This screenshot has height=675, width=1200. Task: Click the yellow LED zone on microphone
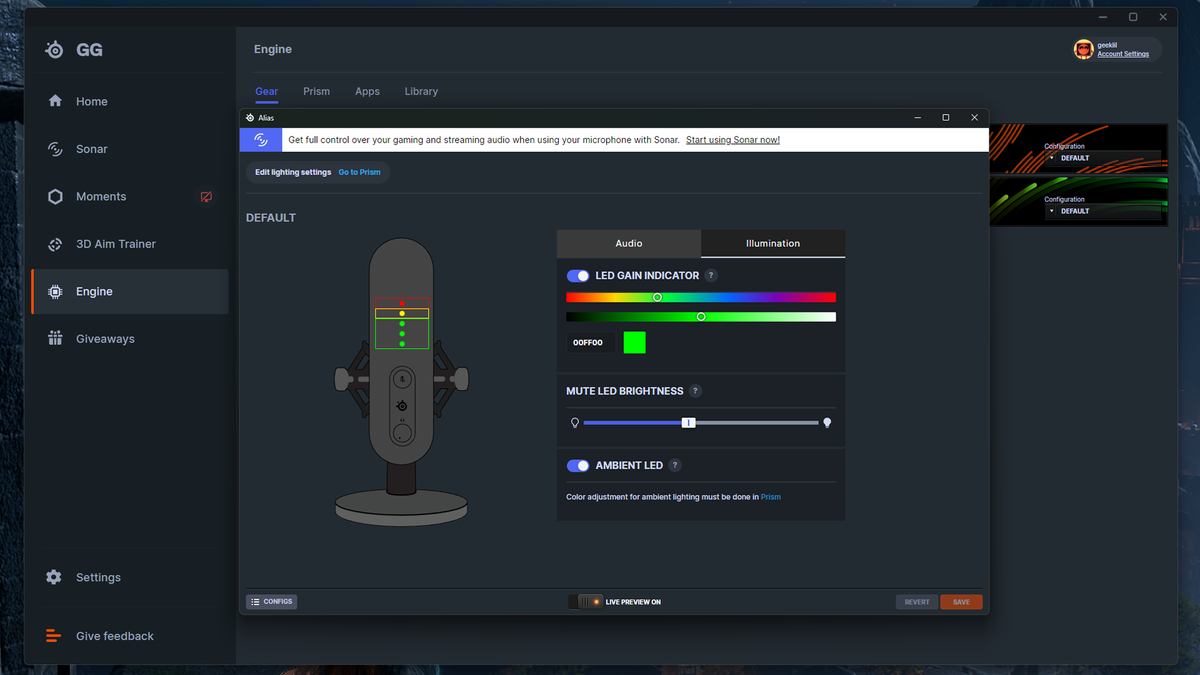tap(402, 313)
